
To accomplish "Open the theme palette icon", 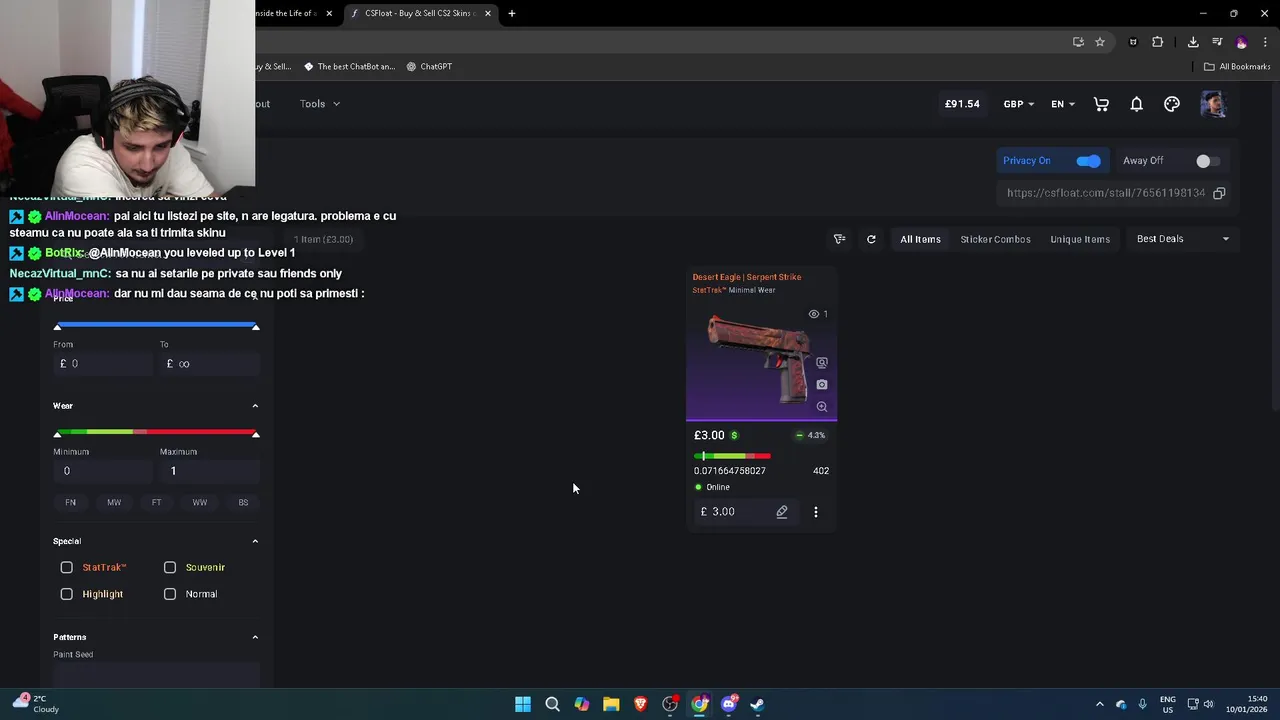I will pos(1172,104).
